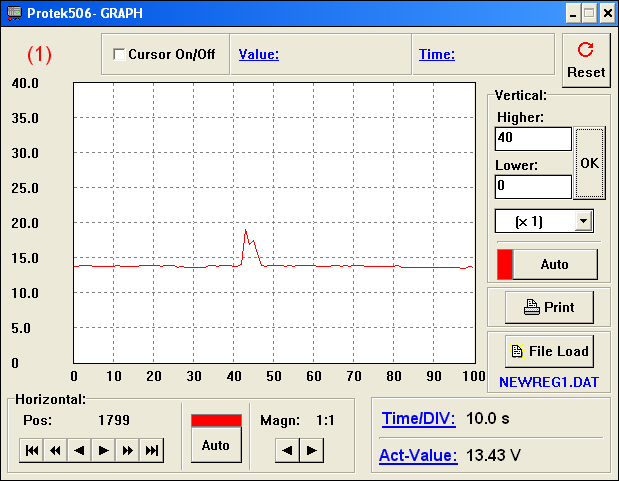Screen dimensions: 619x481
Task: Step horizontal position one left
Action: pos(80,451)
